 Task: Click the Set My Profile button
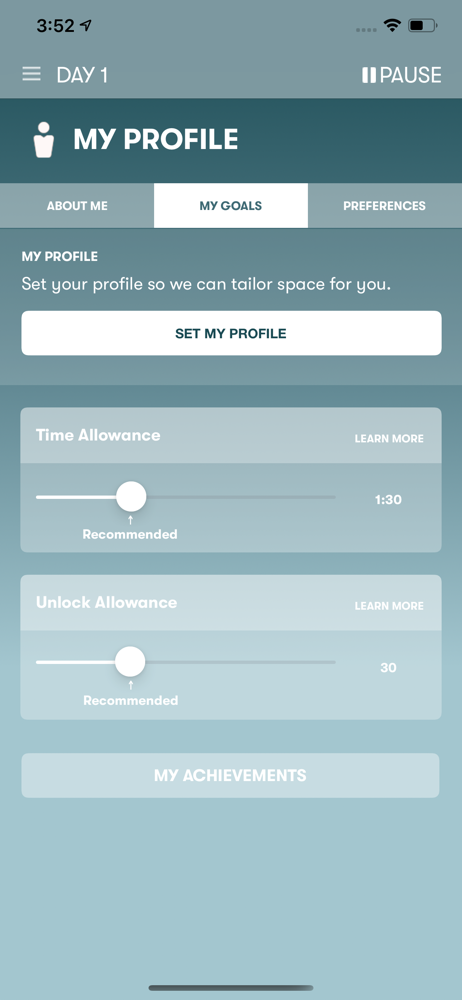click(x=231, y=333)
